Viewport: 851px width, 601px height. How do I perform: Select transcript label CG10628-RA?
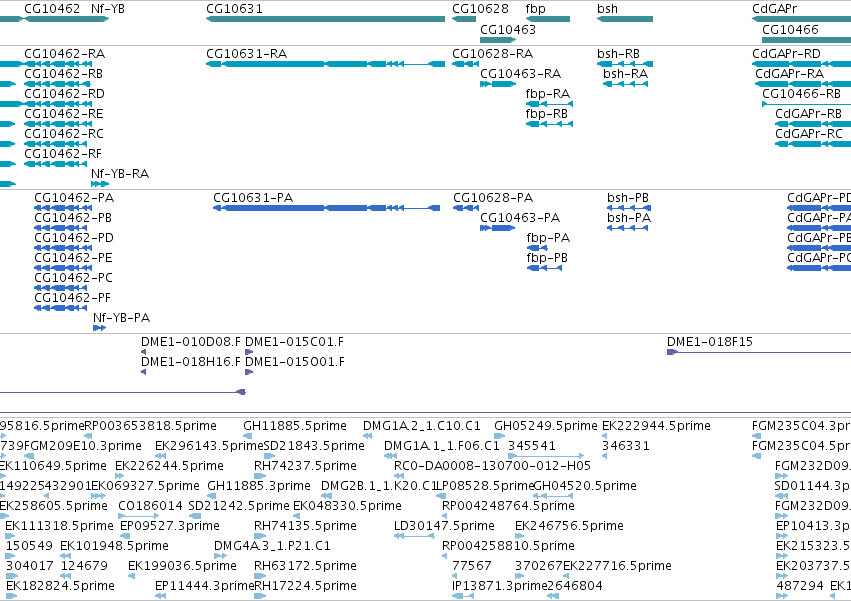click(493, 54)
